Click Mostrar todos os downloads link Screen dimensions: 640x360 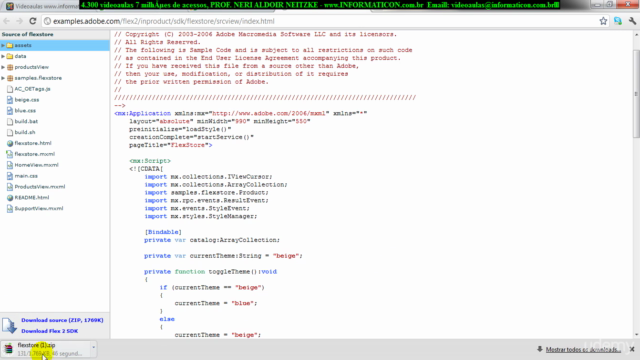tap(583, 349)
